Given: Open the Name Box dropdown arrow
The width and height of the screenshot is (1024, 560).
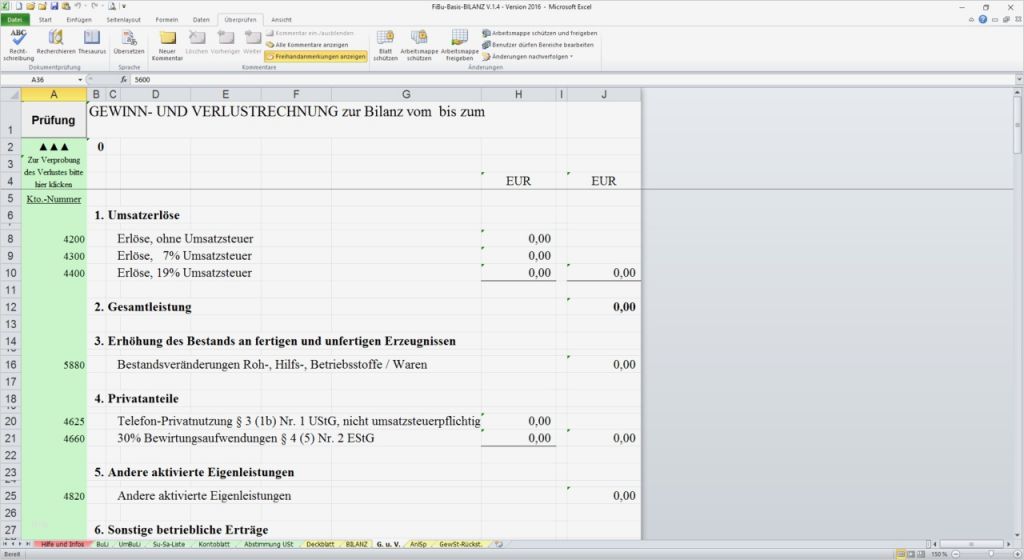Looking at the screenshot, I should pyautogui.click(x=80, y=80).
